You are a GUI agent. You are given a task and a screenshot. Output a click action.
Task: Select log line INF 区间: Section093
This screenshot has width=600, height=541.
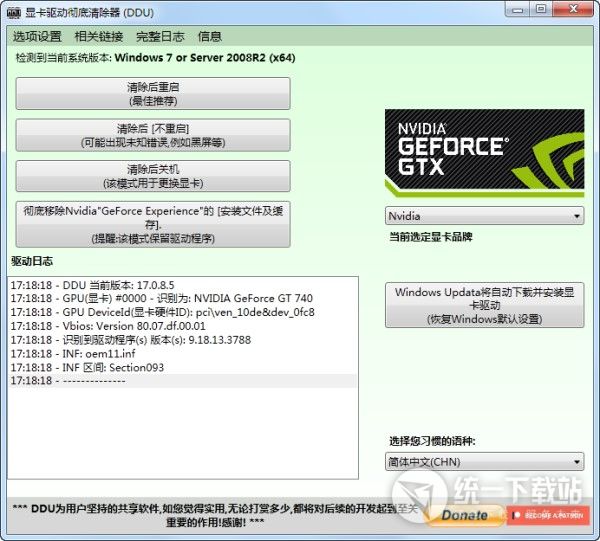(x=182, y=367)
